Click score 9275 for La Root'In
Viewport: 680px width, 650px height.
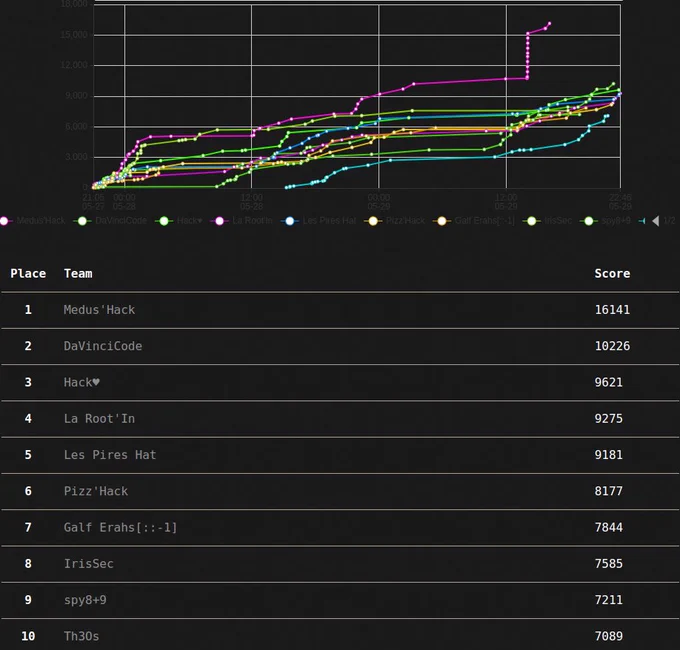tap(608, 418)
